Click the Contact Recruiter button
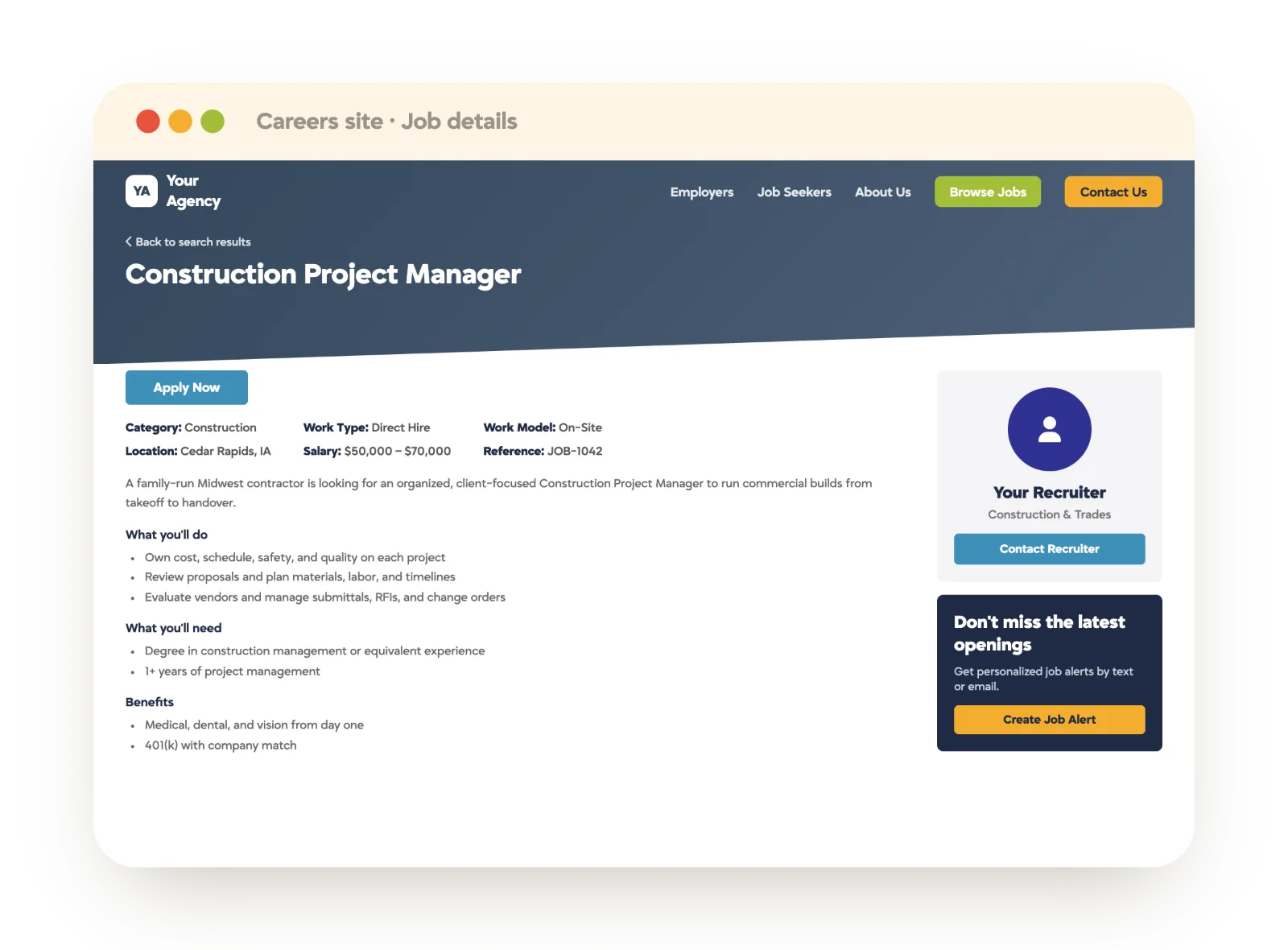1288x950 pixels. [1049, 549]
